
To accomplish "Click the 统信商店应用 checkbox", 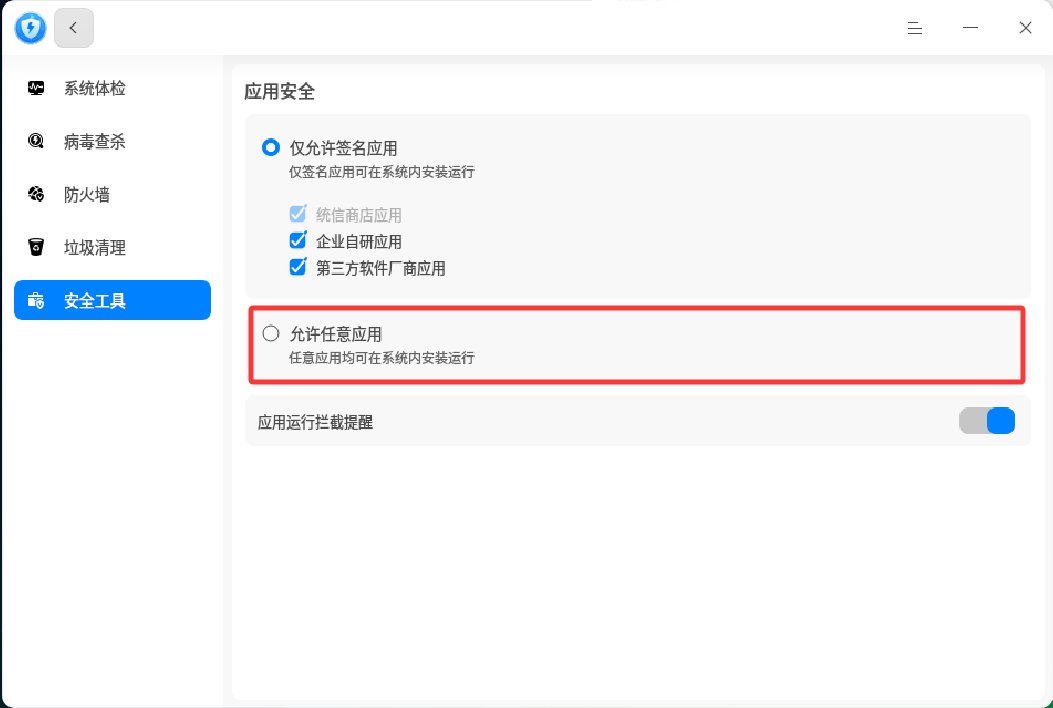I will 297,214.
